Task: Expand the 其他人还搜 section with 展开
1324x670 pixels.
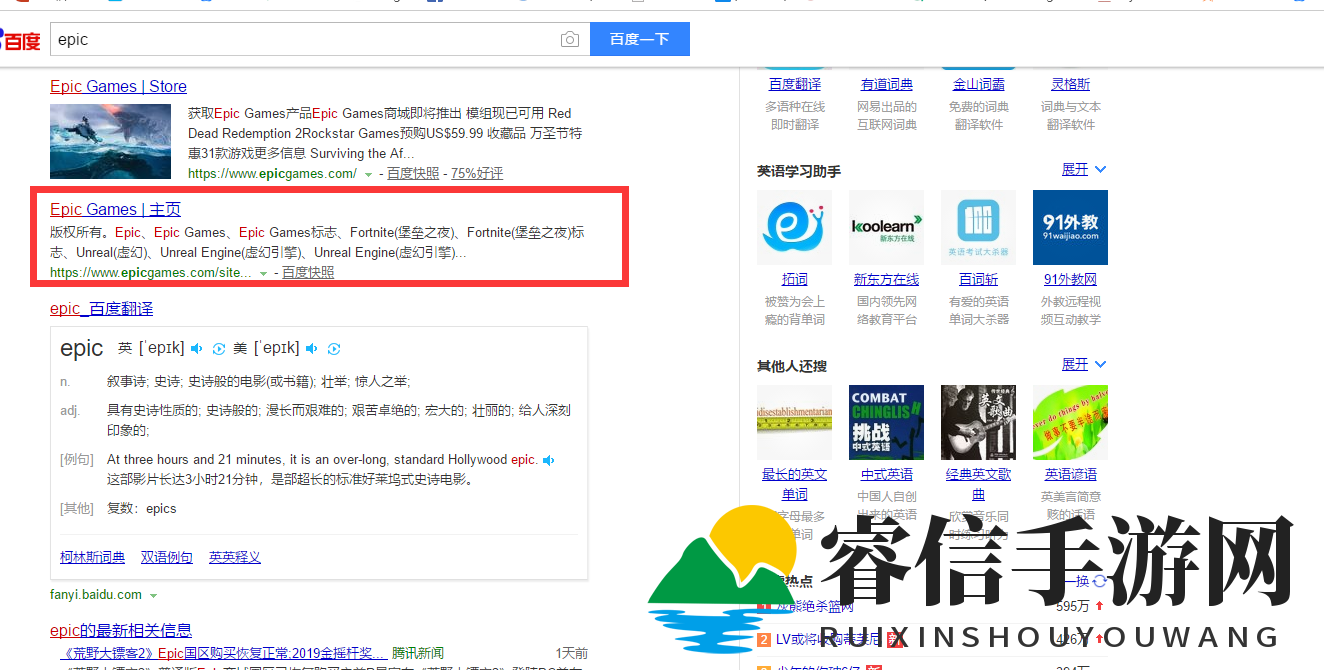Action: tap(1084, 364)
